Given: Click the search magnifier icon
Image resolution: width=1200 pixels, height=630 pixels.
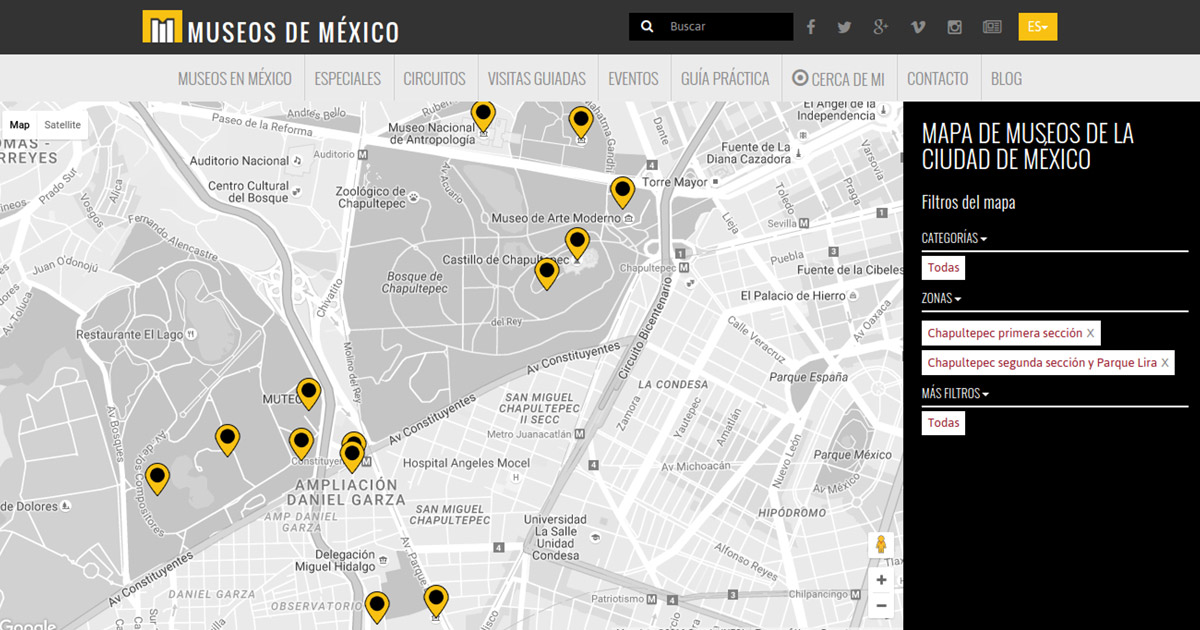Looking at the screenshot, I should click(x=647, y=27).
